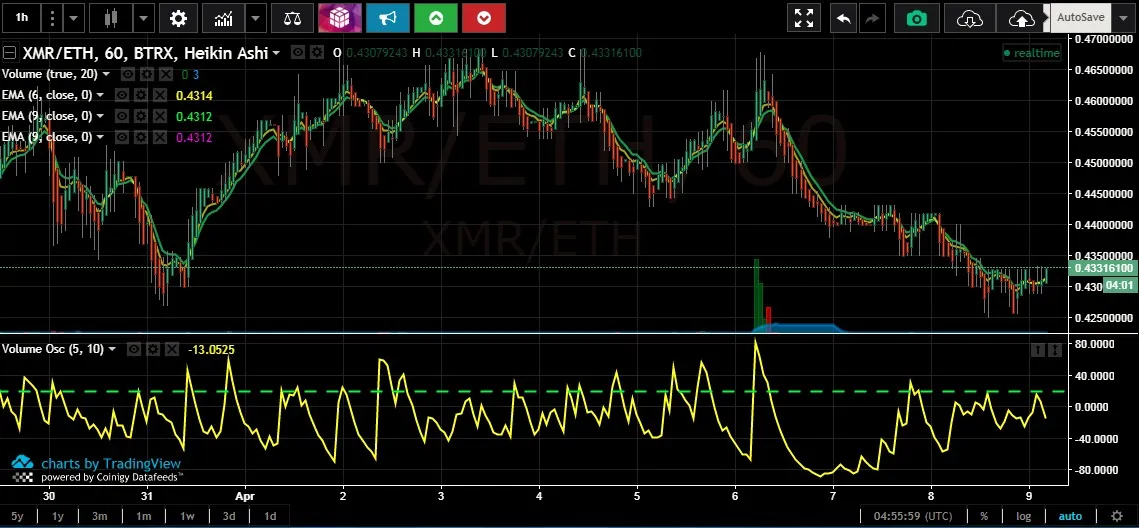
Task: Select the 5y time range
Action: click(18, 516)
